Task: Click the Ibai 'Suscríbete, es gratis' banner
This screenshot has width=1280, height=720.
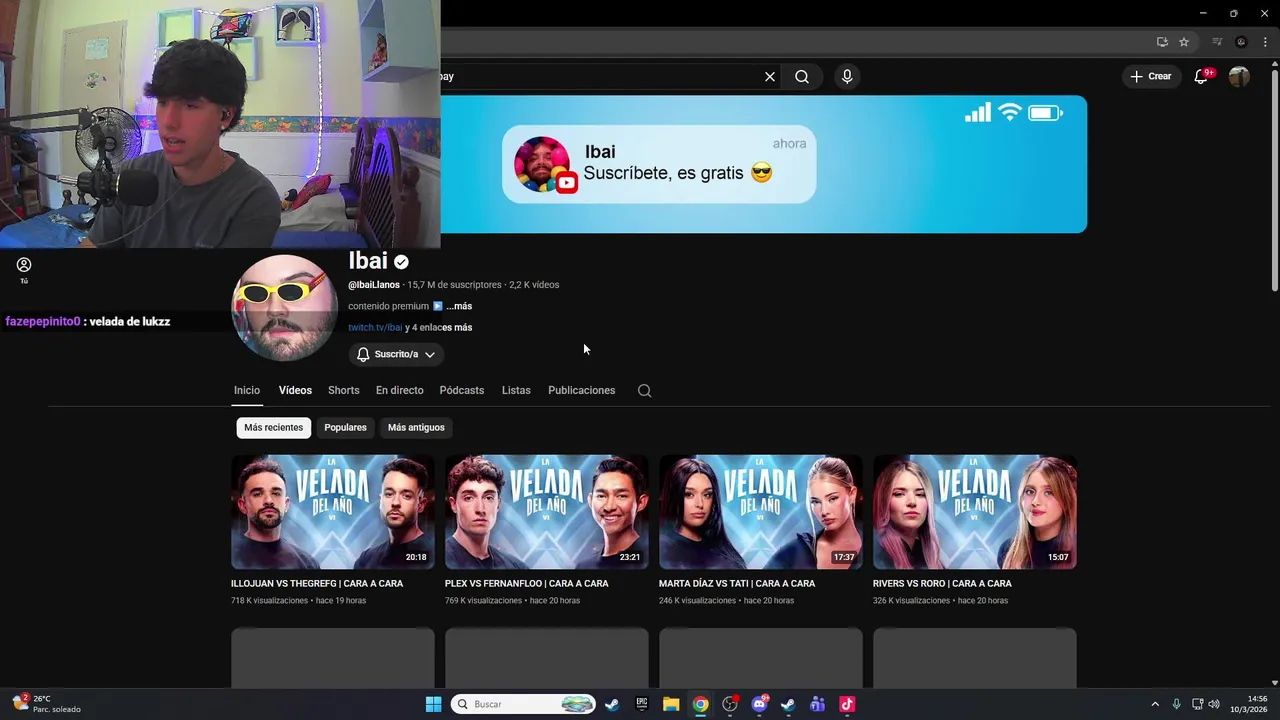Action: click(x=659, y=164)
